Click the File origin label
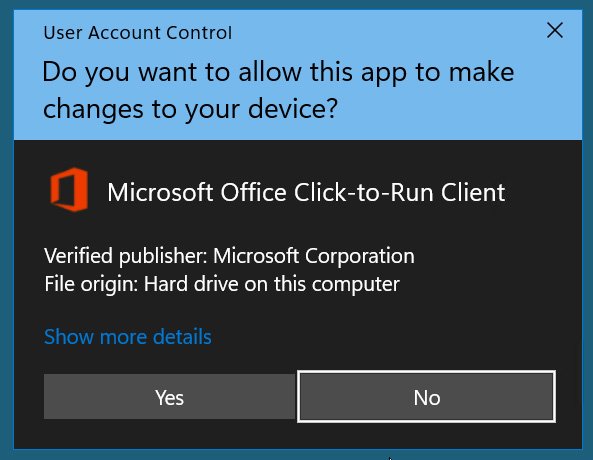The image size is (593, 460). click(x=91, y=284)
